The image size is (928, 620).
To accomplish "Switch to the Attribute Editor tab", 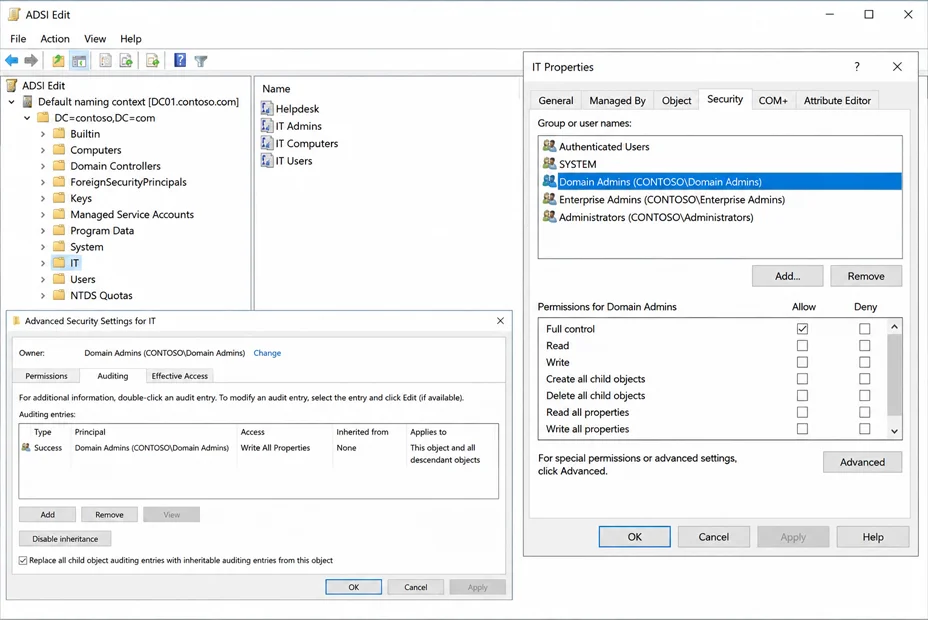I will (837, 101).
